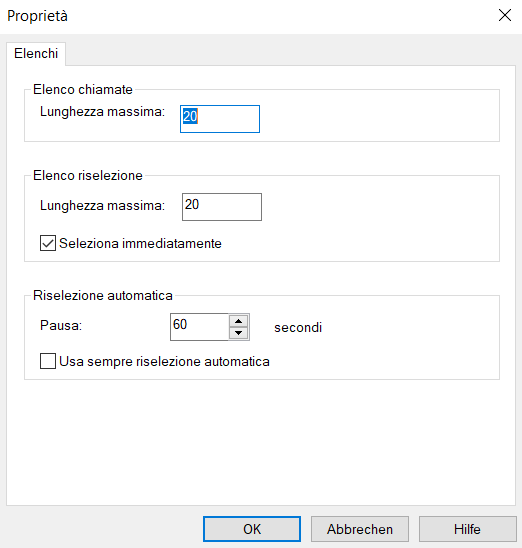The height and width of the screenshot is (548, 522).
Task: Click the Elenco chiamate Lunghezza massima field
Action: [x=220, y=119]
